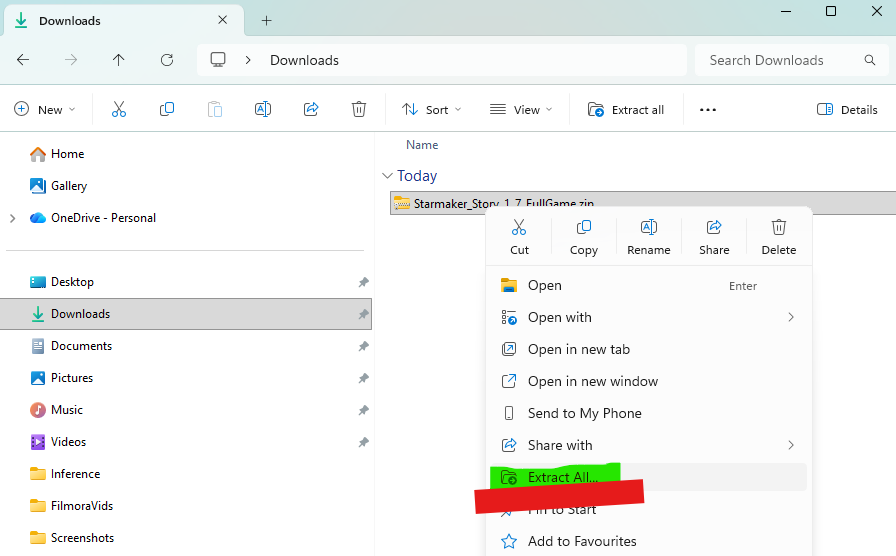The image size is (896, 556).
Task: Open Gallery in the sidebar
Action: [58, 186]
